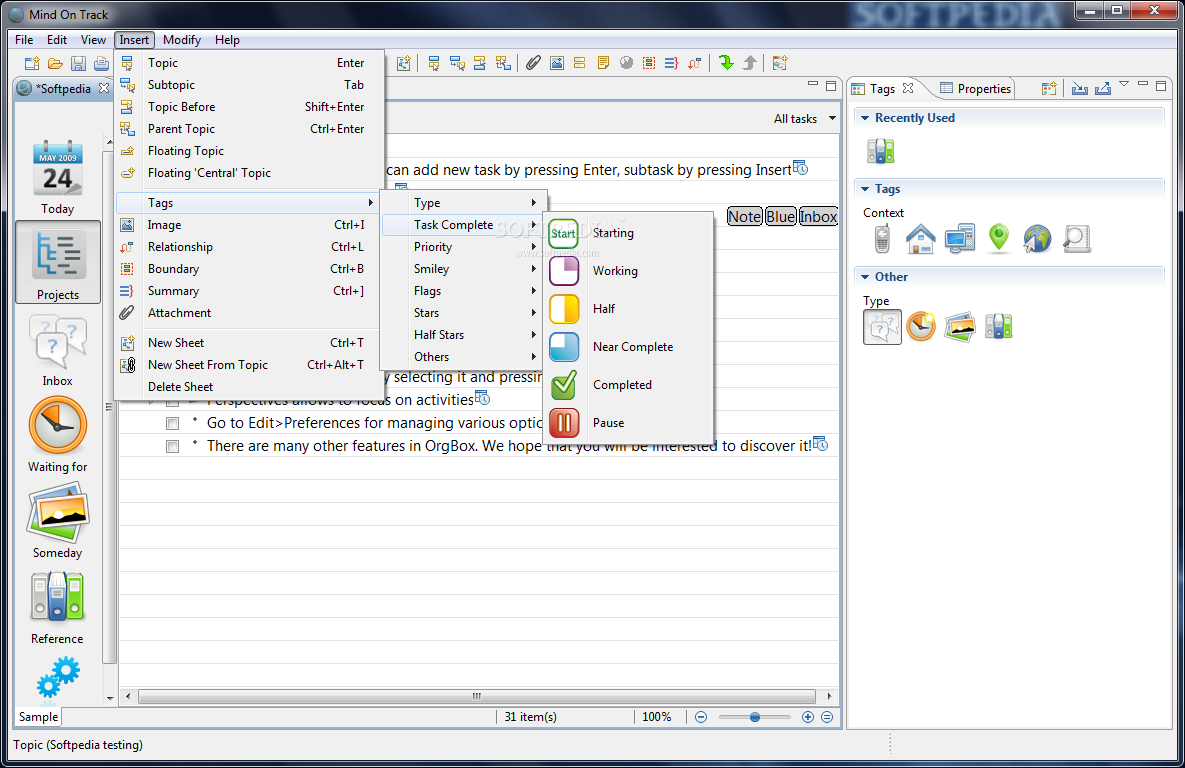Select the Working quarter-progress tag icon
The image size is (1185, 768).
click(564, 271)
